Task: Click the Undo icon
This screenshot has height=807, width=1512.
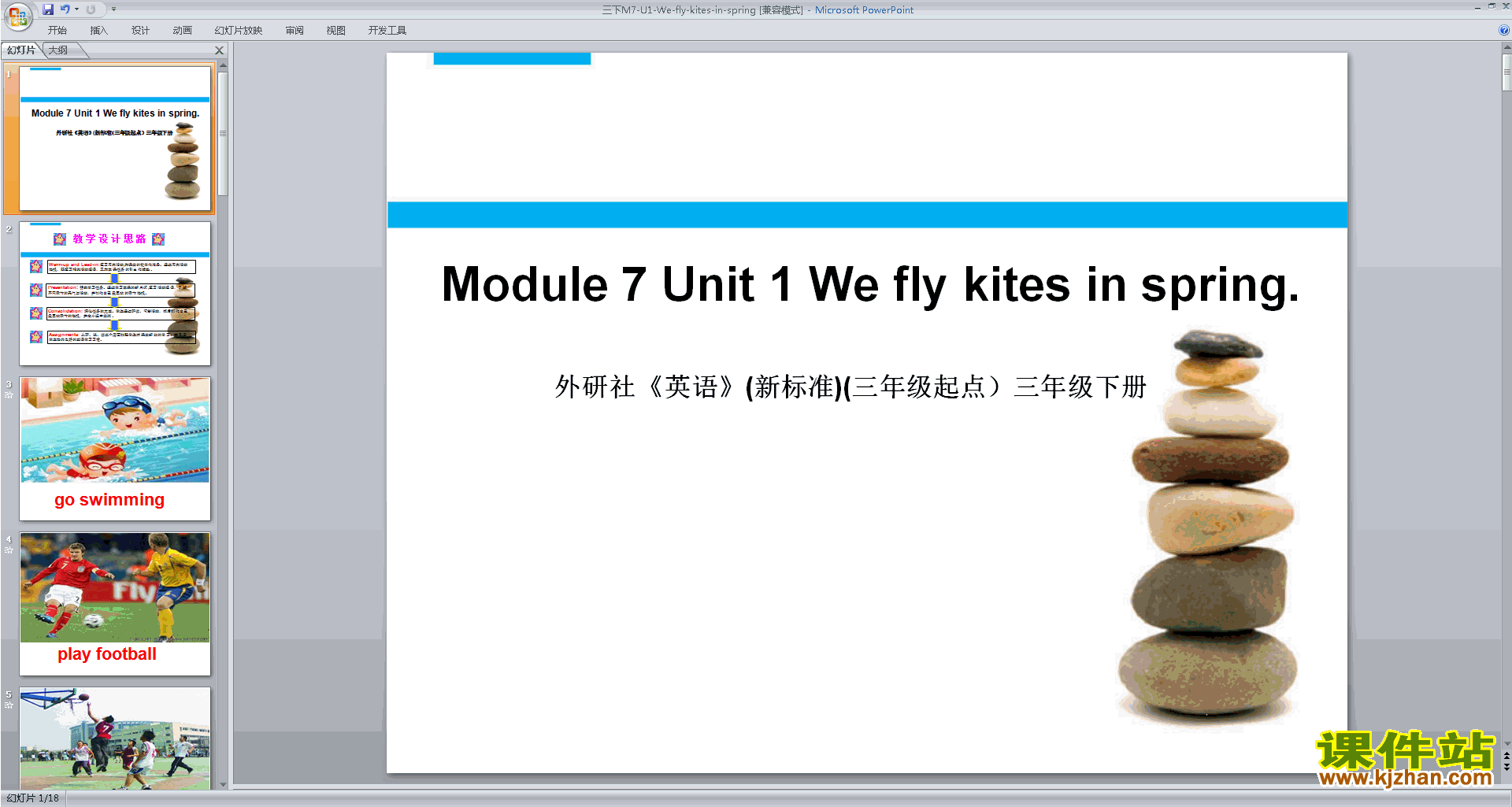Action: pyautogui.click(x=65, y=9)
